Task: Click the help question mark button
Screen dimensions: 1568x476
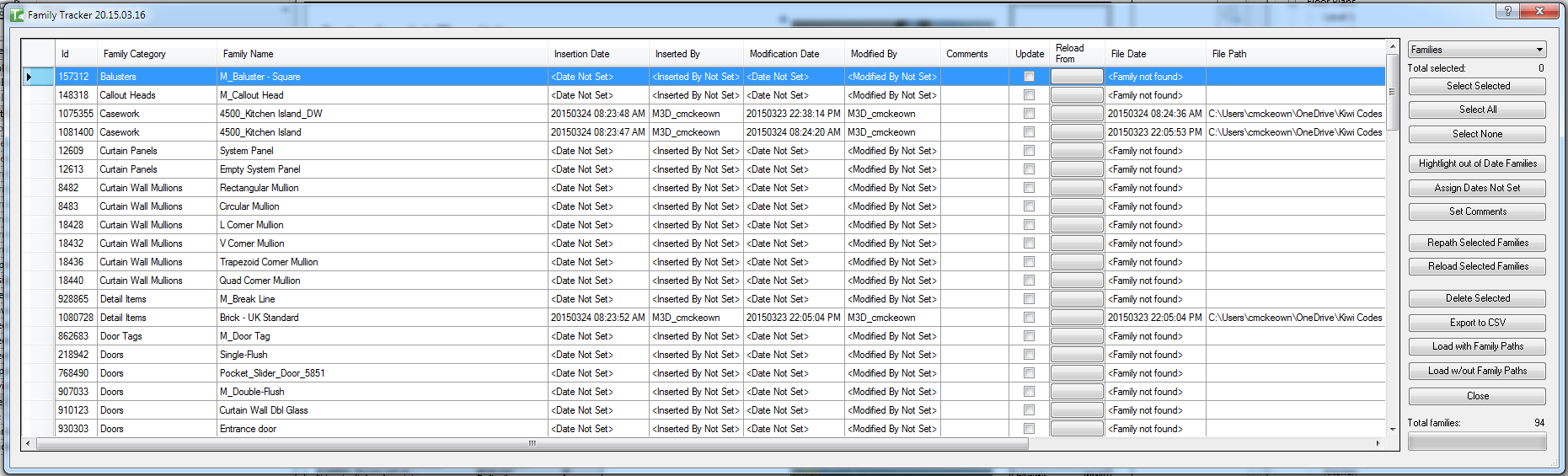Action: (x=1507, y=11)
